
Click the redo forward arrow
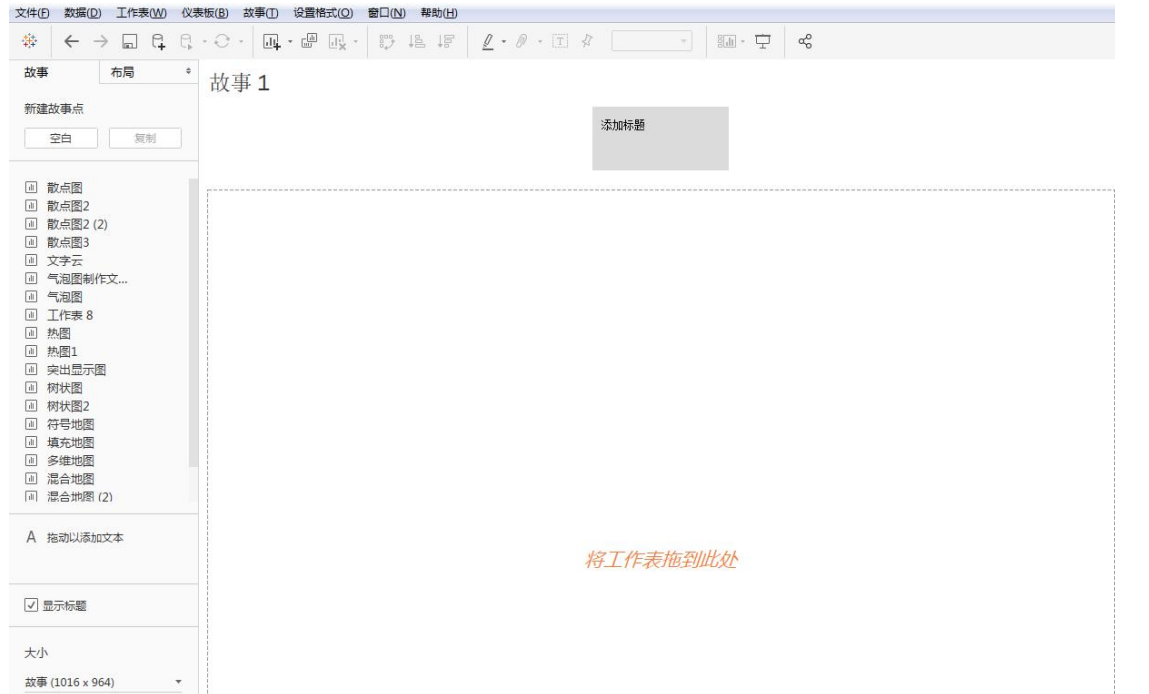click(100, 42)
